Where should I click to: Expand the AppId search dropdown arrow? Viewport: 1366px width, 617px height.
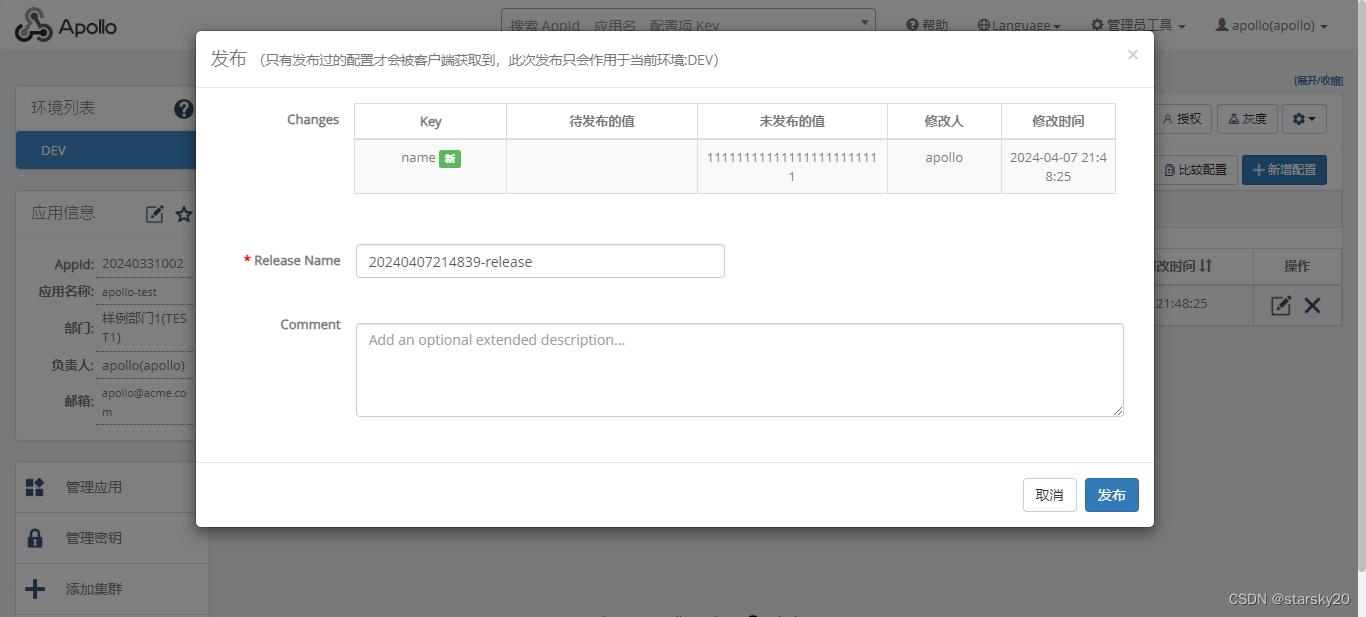click(x=864, y=22)
